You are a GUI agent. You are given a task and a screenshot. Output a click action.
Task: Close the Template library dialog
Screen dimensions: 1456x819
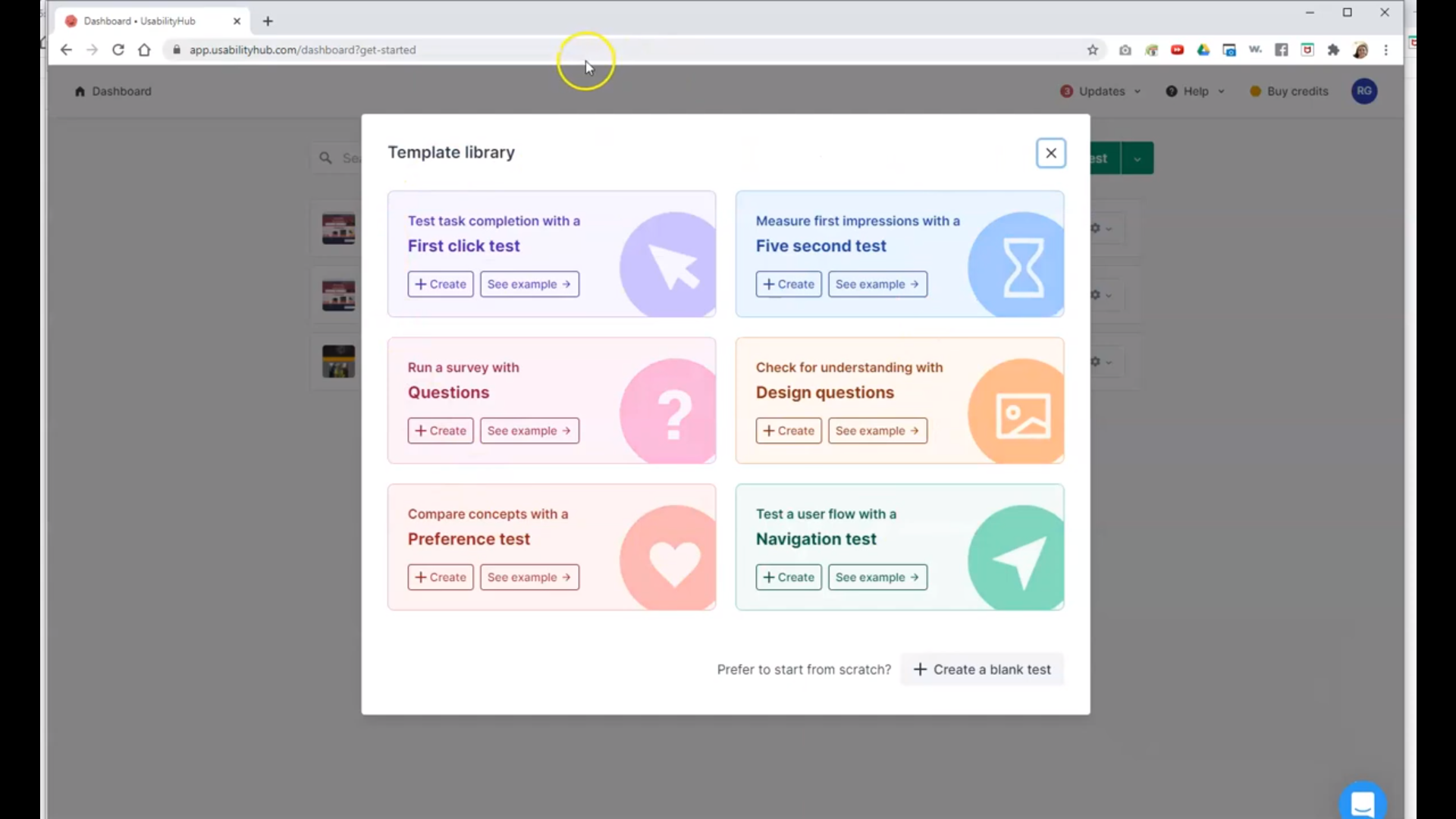[1050, 153]
